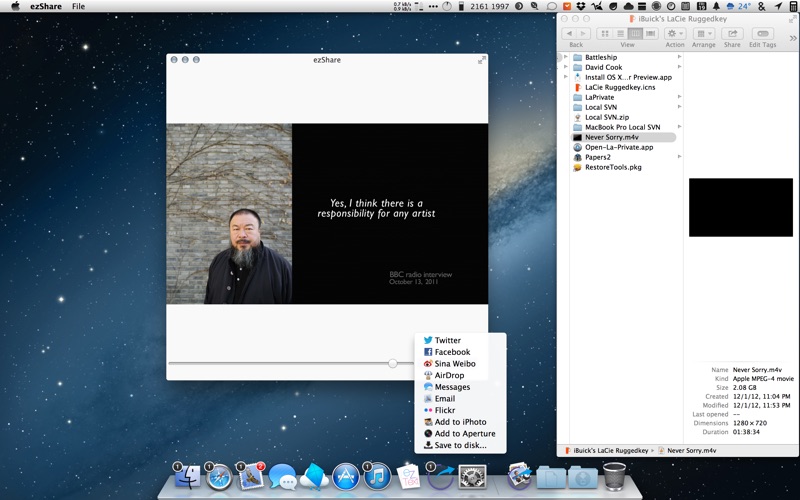Click the video preview in ezShare window
The height and width of the screenshot is (500, 800).
coord(327,213)
